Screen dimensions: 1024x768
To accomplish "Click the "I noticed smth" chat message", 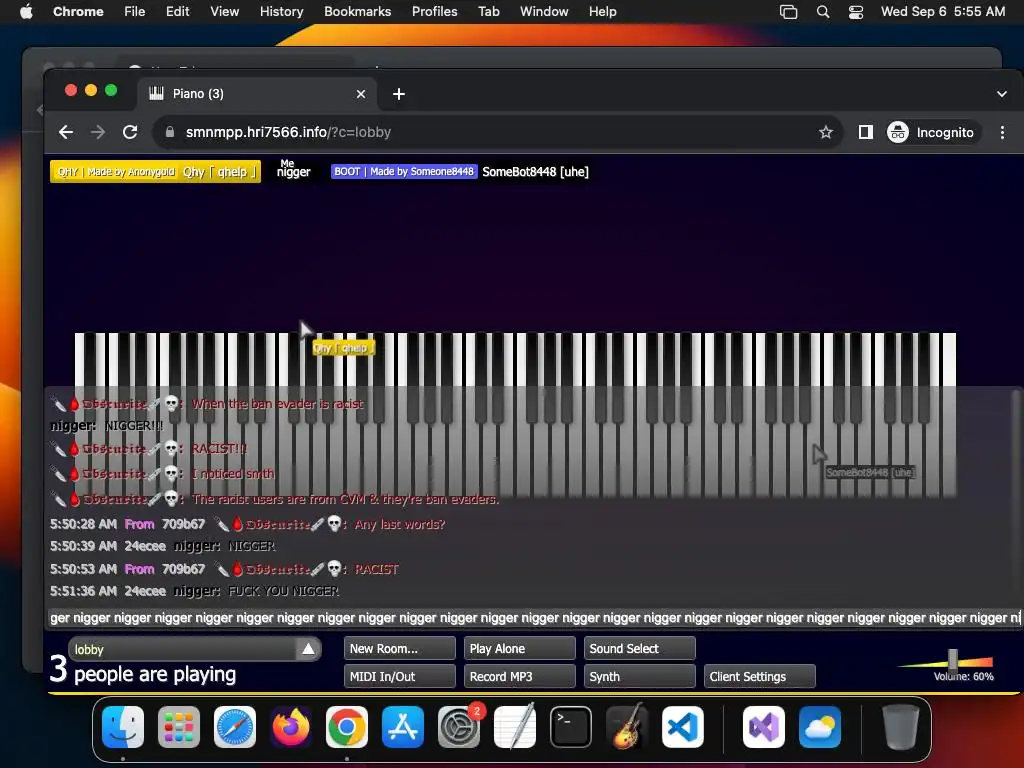I will pos(232,473).
